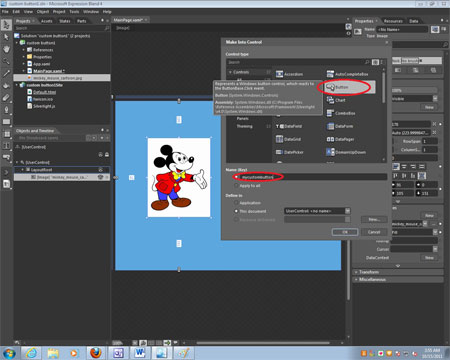Image resolution: width=450 pixels, height=360 pixels.
Task: Expand the References folder node
Action: [24, 50]
